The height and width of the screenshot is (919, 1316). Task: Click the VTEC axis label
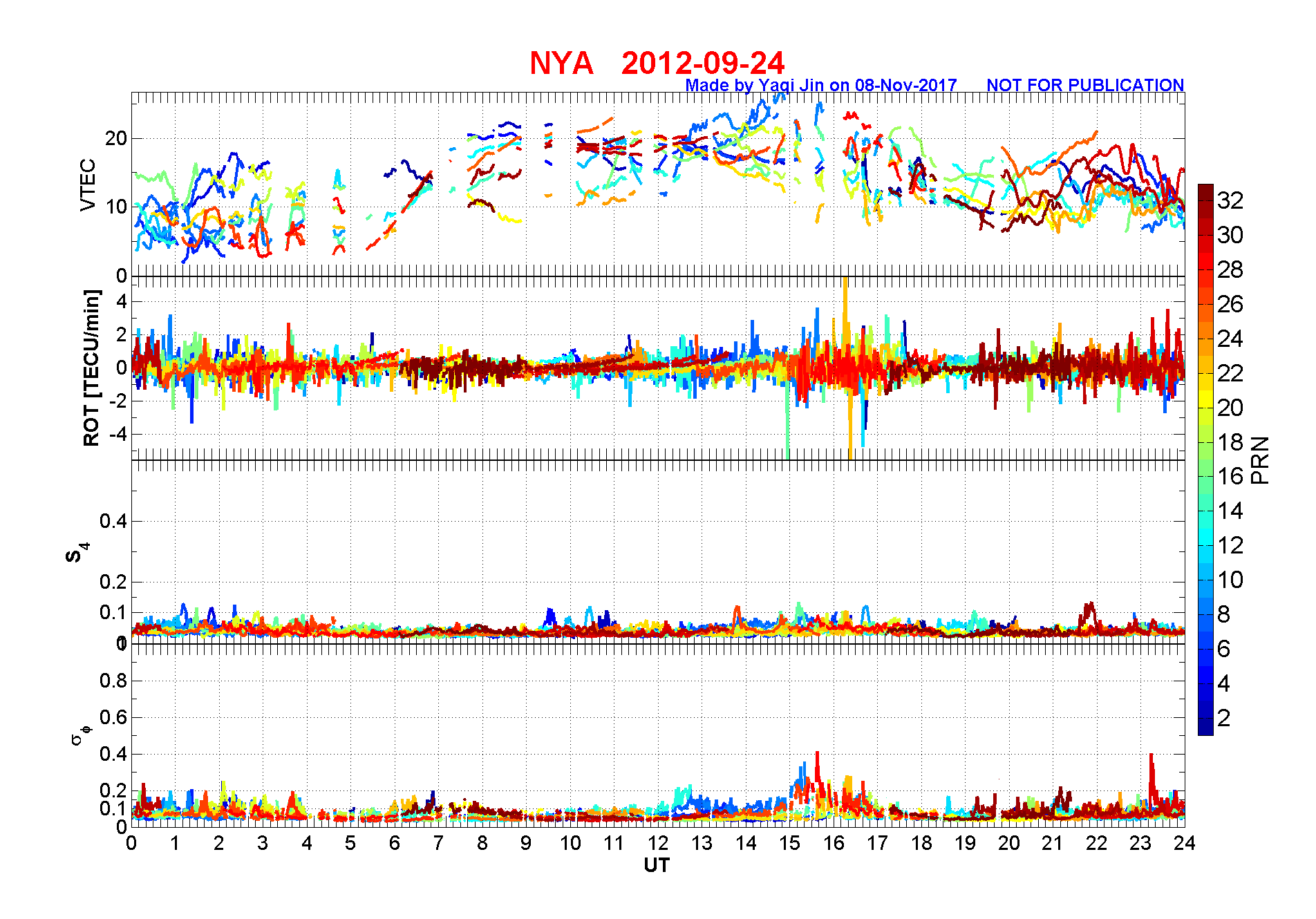[x=88, y=184]
